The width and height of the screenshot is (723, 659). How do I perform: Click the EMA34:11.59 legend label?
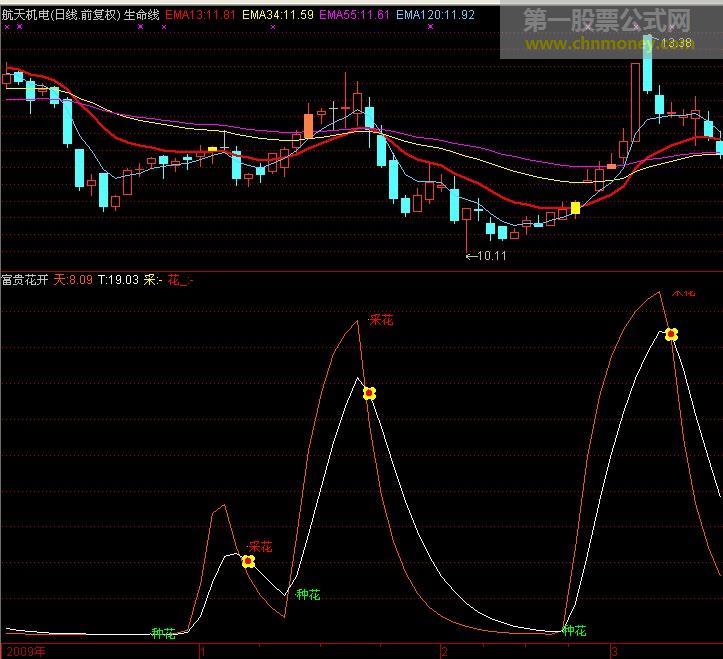[278, 15]
